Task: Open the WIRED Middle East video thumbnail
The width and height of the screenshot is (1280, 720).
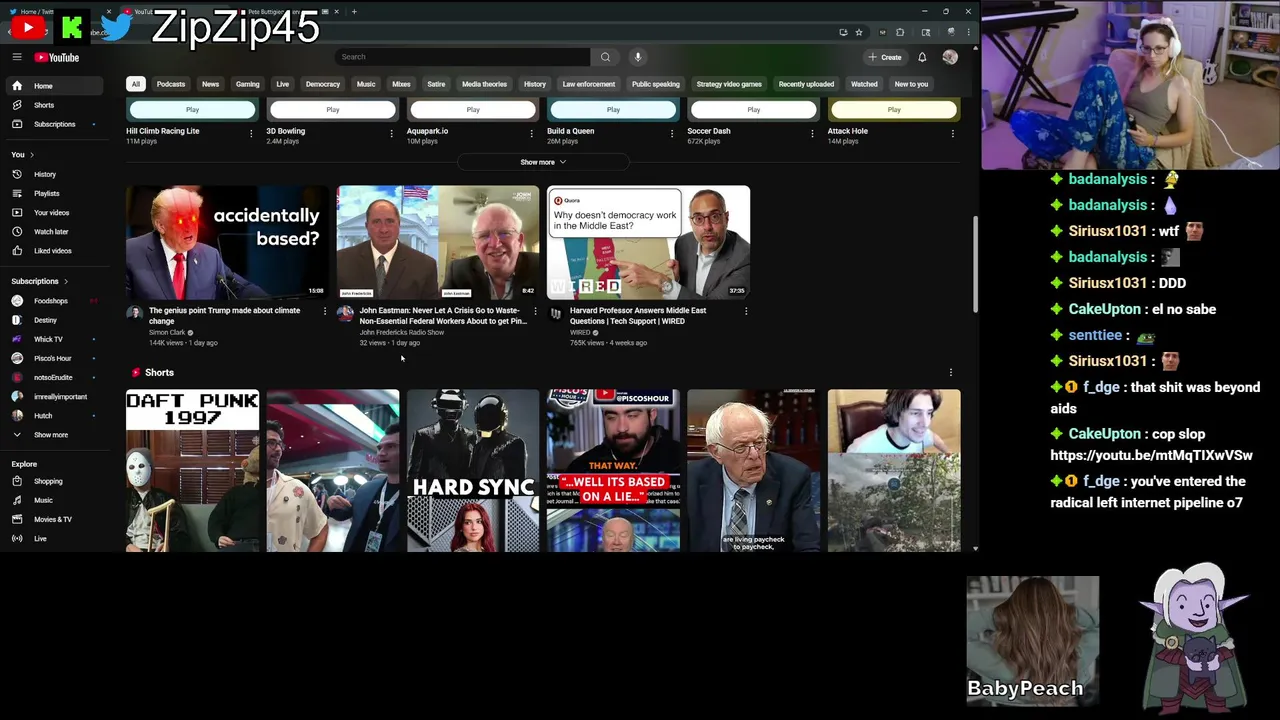Action: [x=648, y=242]
